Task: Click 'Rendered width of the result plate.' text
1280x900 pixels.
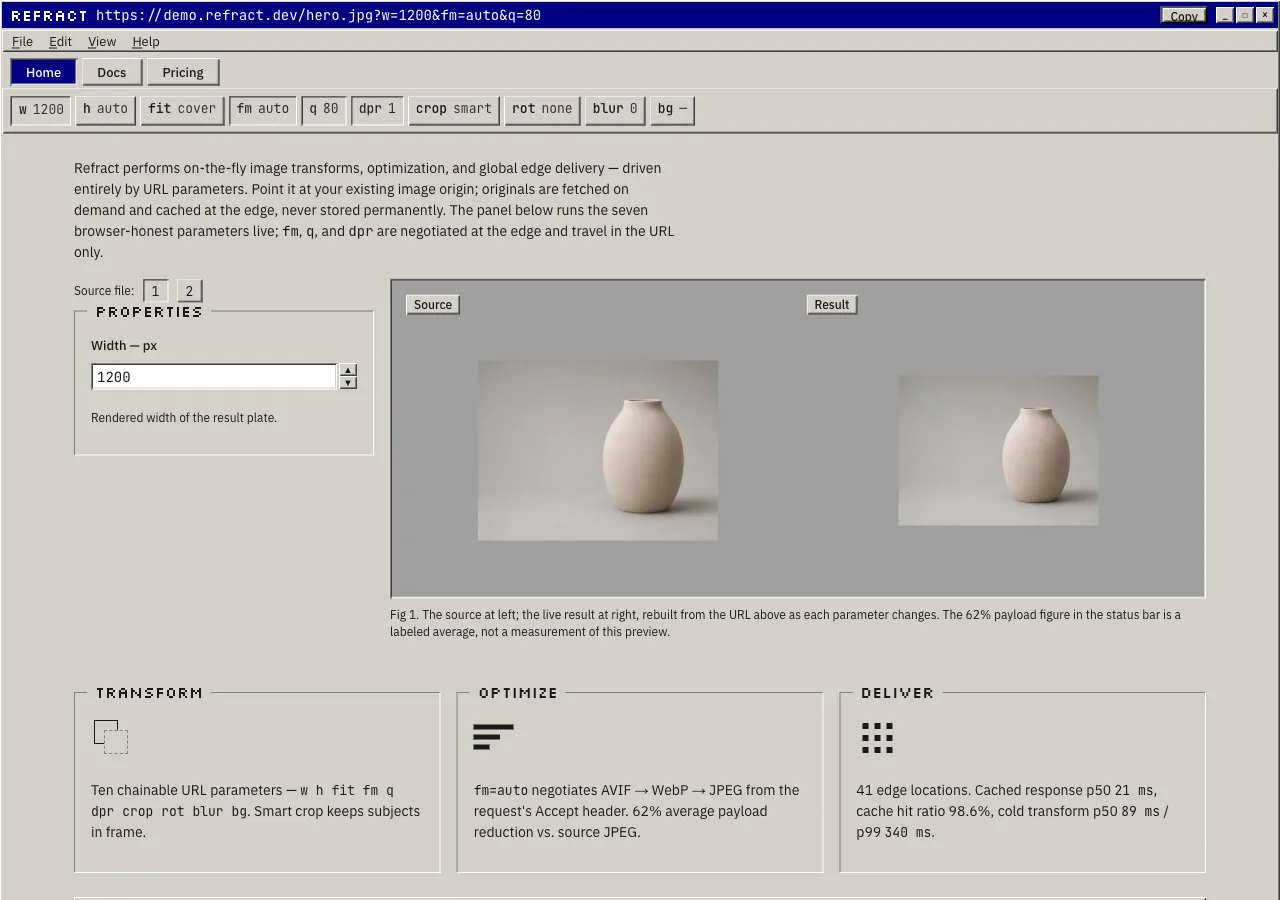Action: point(184,418)
